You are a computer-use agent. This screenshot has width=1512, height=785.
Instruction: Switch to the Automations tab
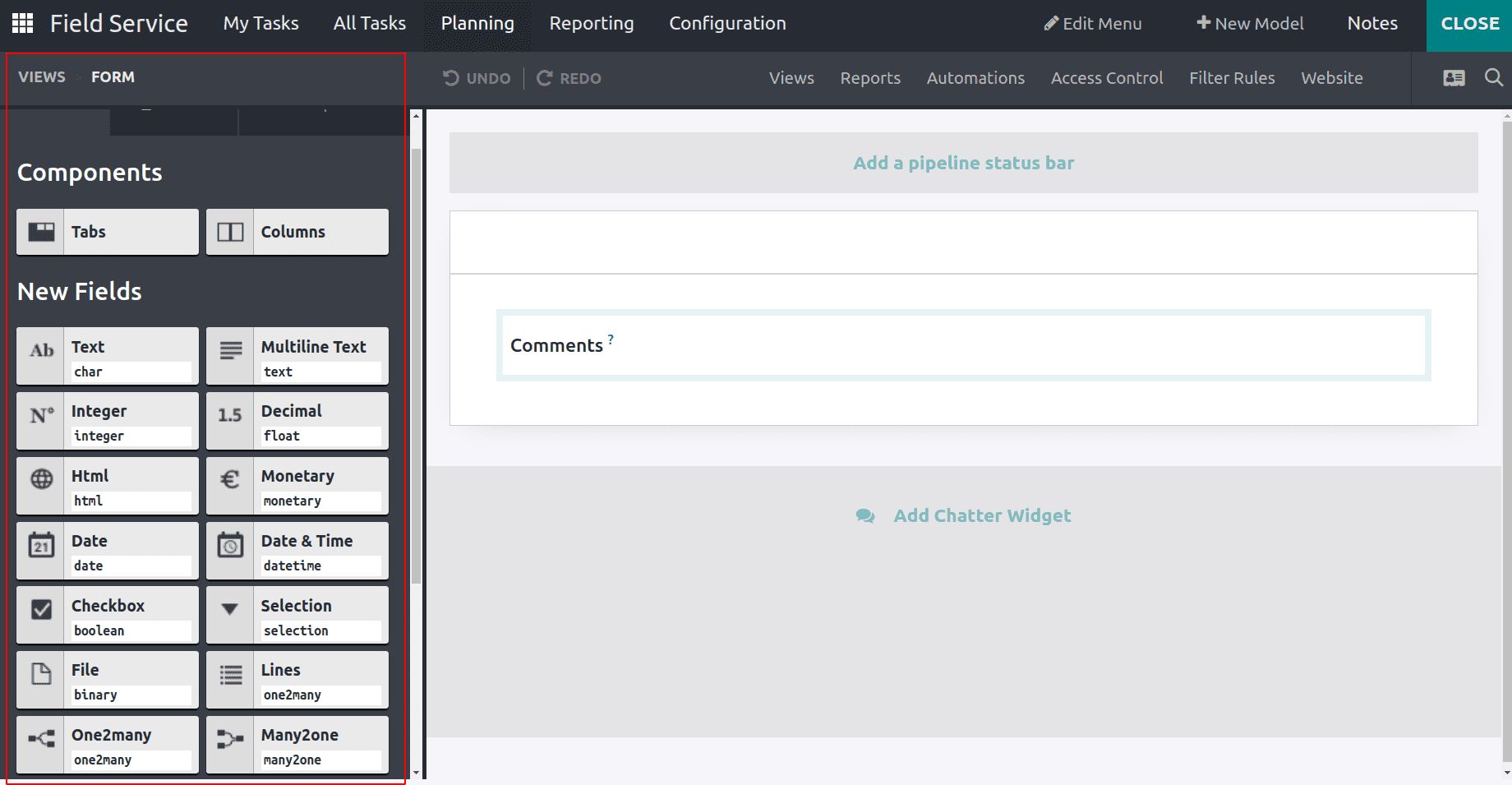click(975, 78)
